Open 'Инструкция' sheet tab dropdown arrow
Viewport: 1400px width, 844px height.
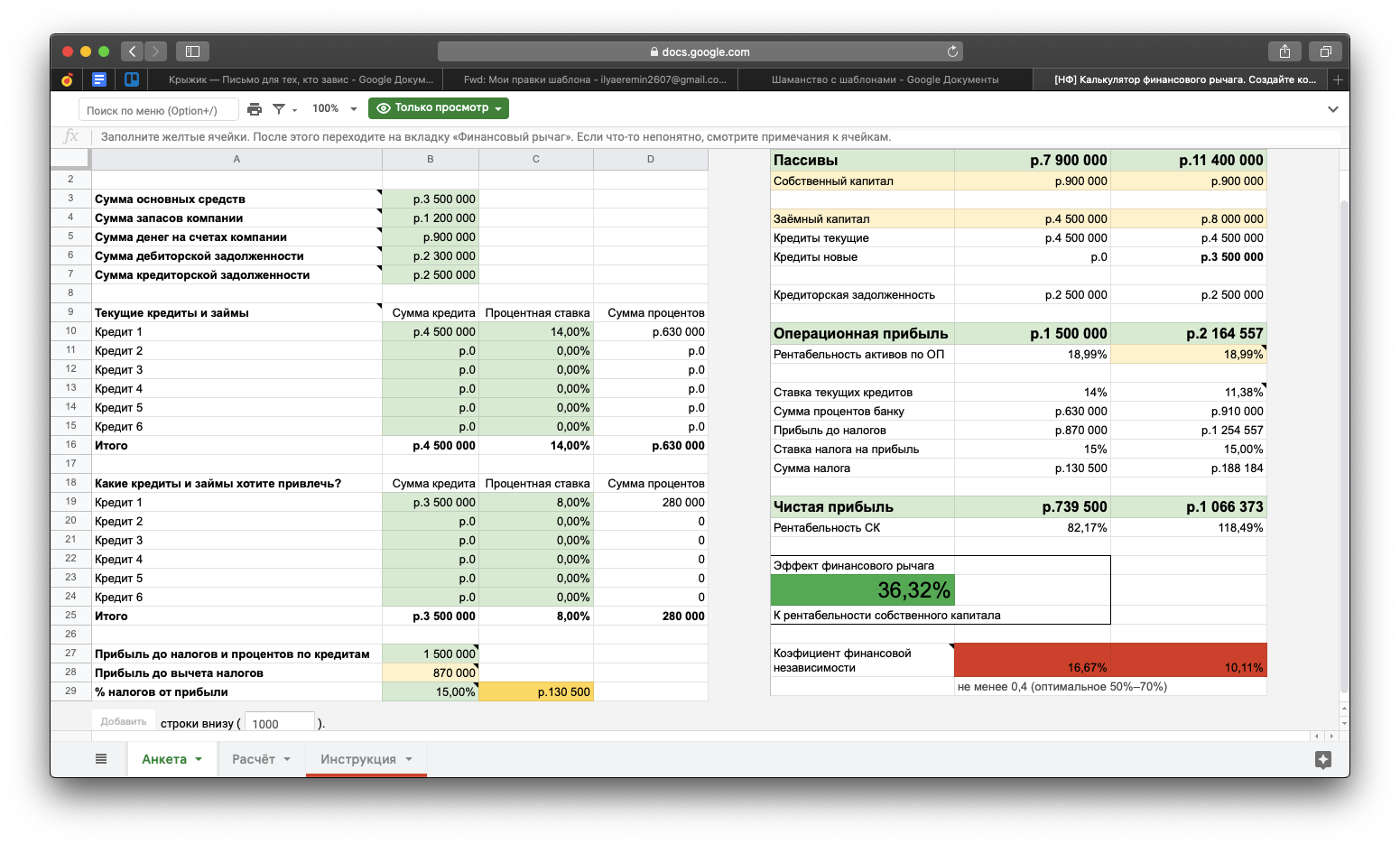409,759
